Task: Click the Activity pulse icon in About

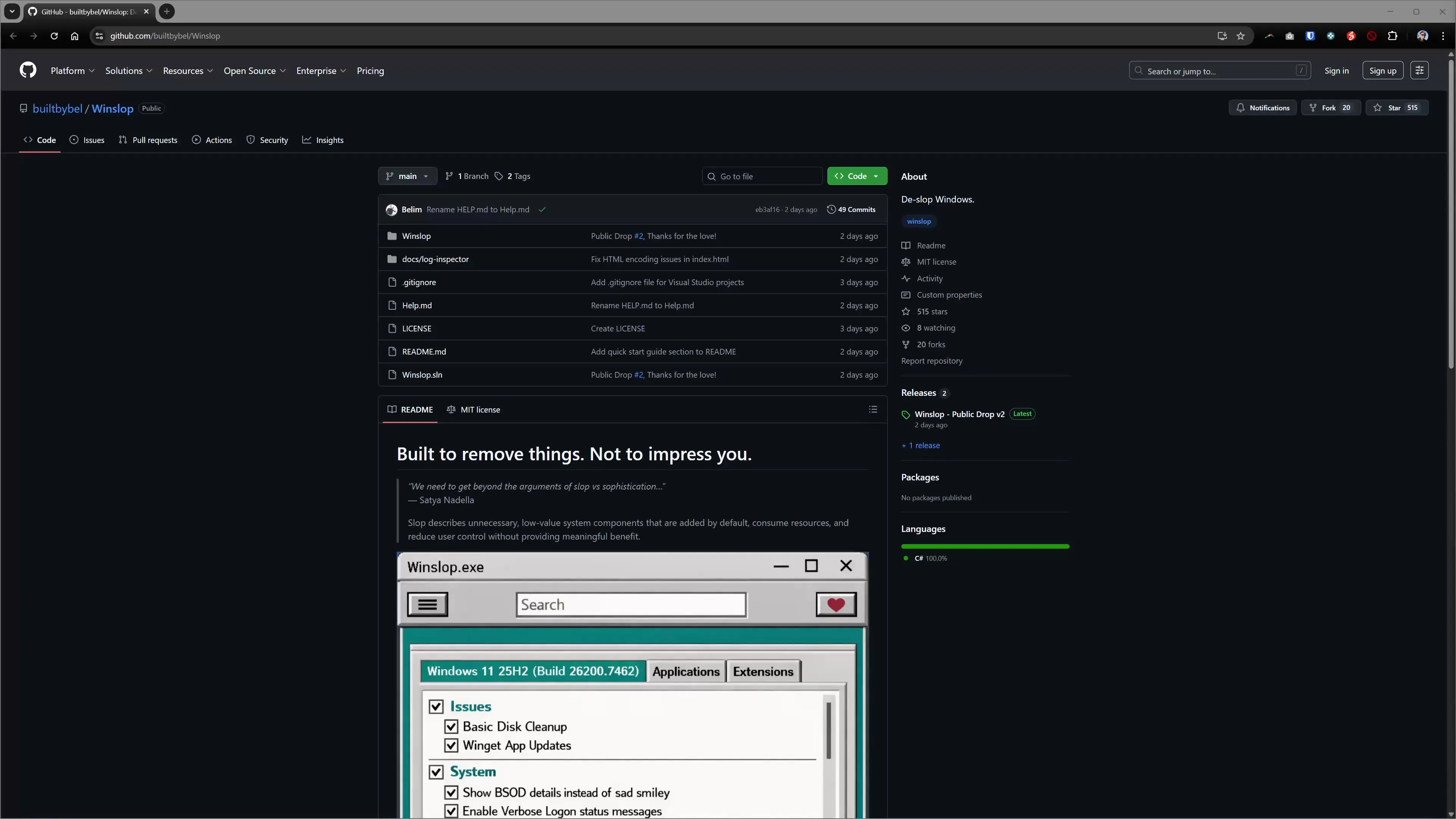Action: pos(905,279)
